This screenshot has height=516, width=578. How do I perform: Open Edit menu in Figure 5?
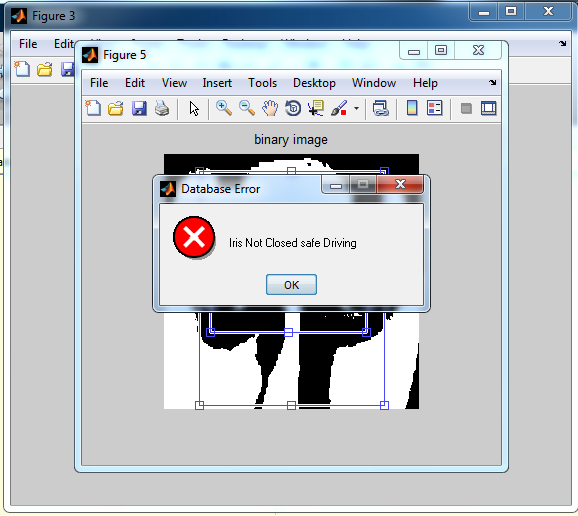click(x=135, y=83)
